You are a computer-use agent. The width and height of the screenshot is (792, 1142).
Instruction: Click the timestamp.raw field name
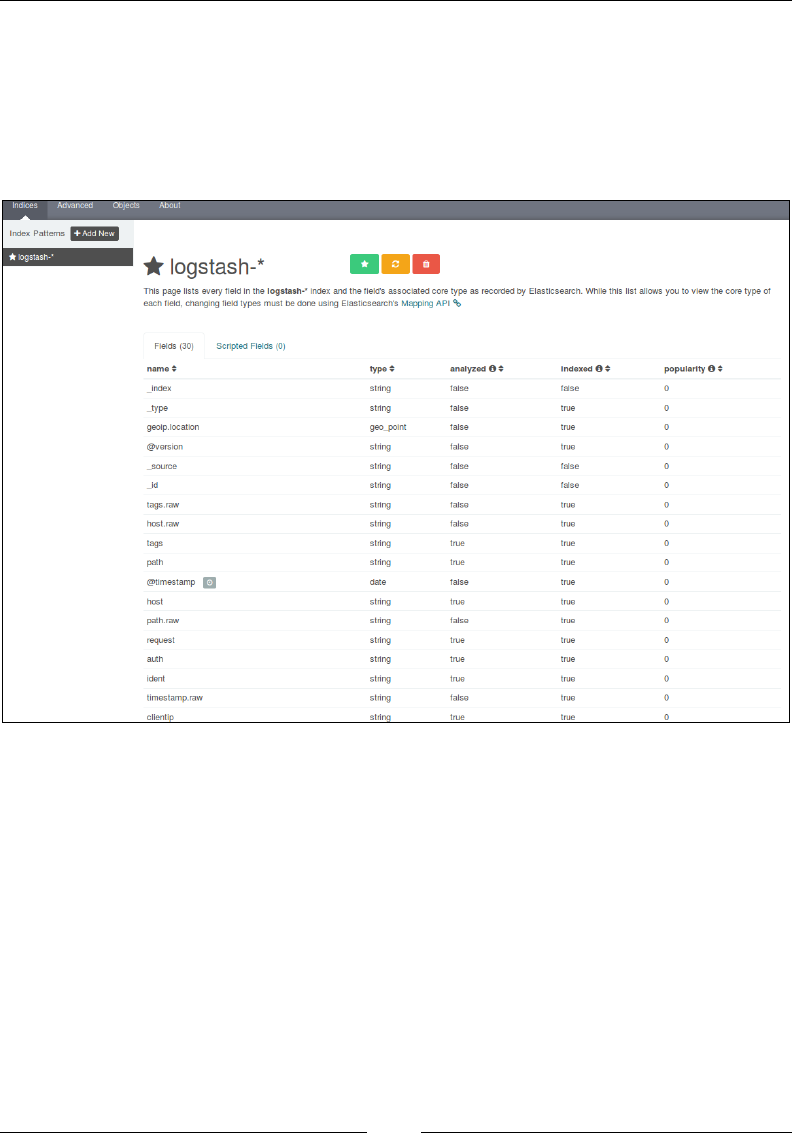[x=174, y=698]
